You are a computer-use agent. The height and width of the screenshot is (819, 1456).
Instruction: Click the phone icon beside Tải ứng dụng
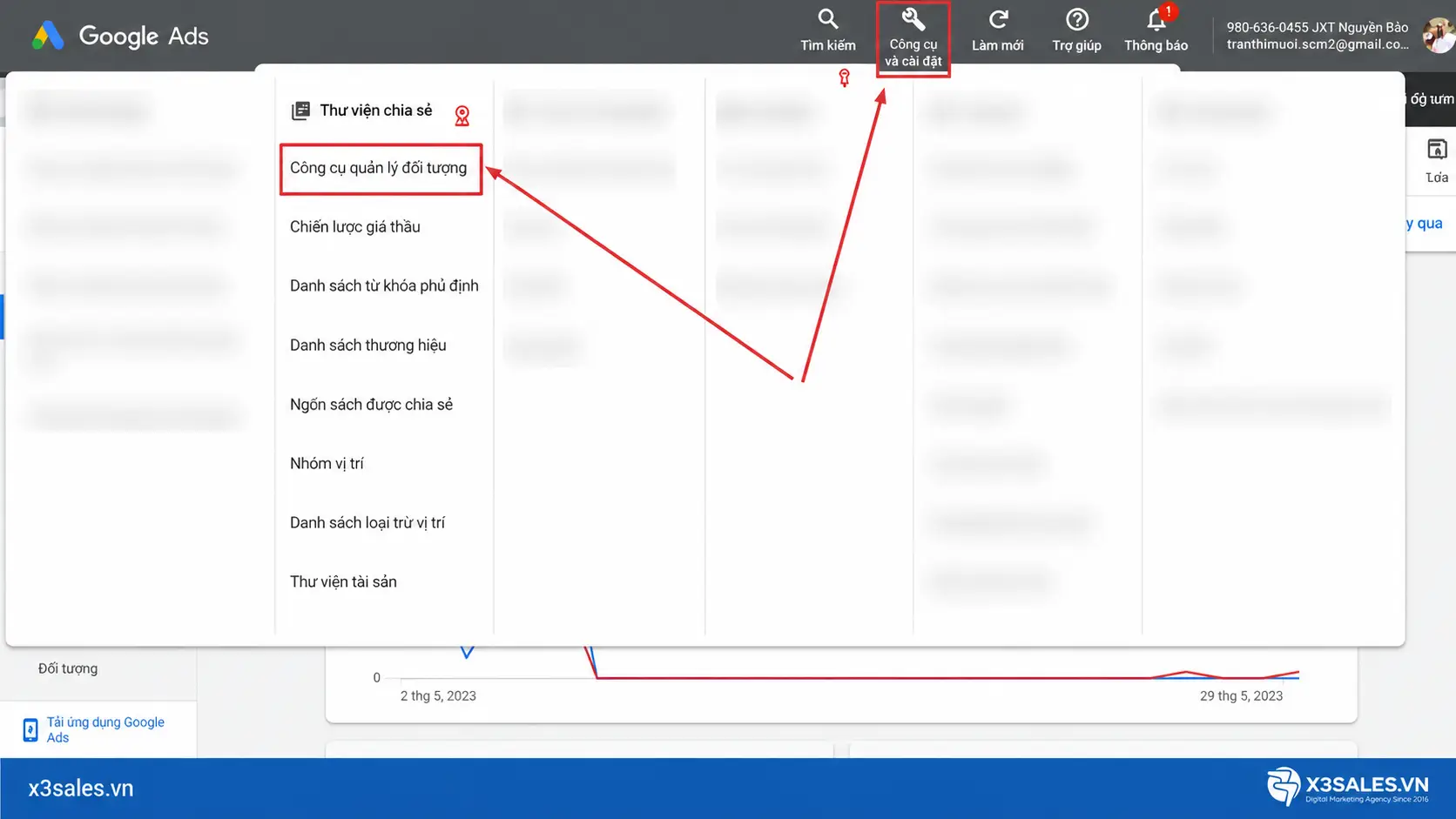(30, 729)
